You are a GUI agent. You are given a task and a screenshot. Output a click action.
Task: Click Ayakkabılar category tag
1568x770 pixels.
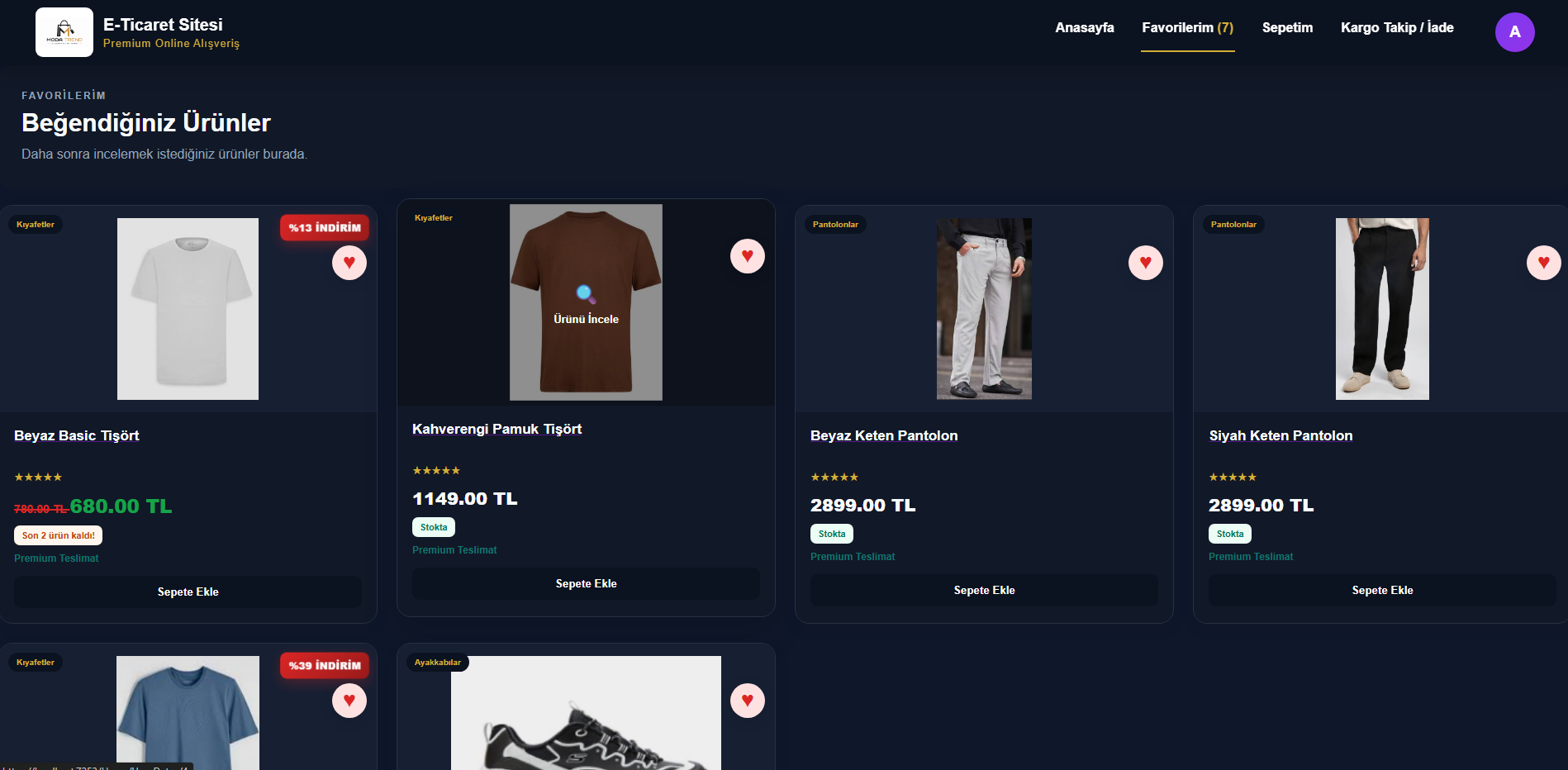pos(438,663)
